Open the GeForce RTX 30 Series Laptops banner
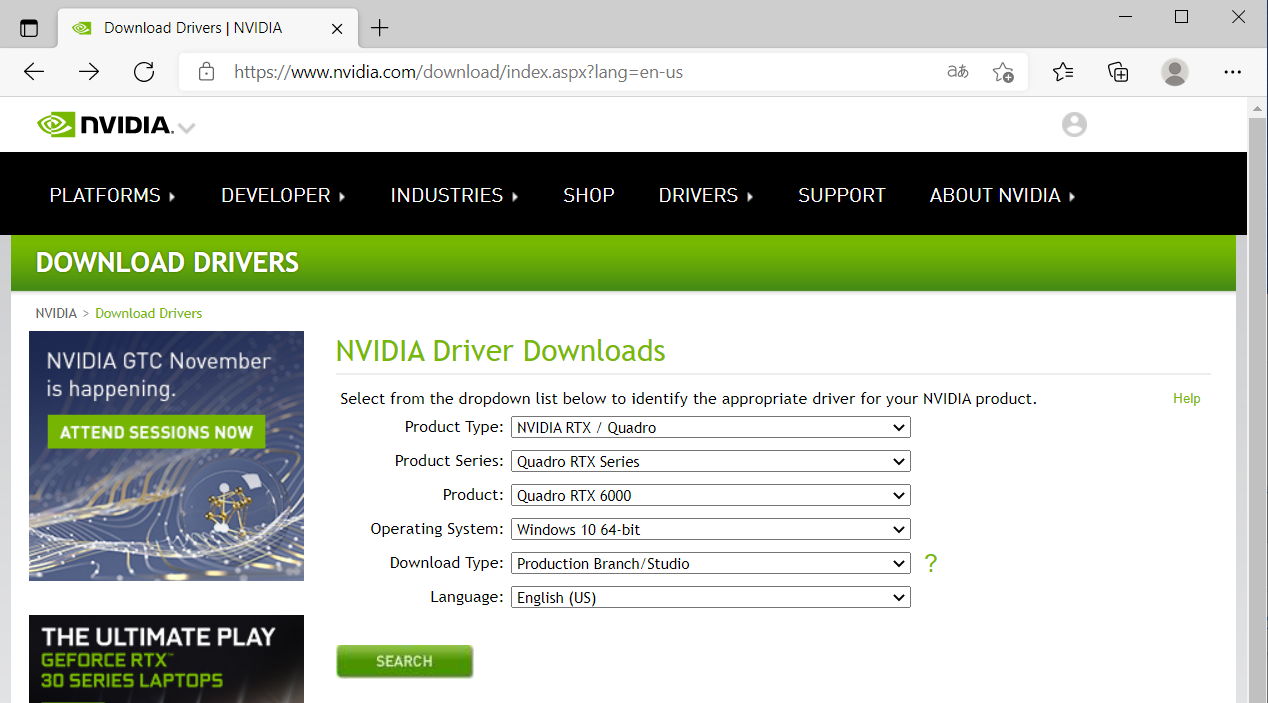The width and height of the screenshot is (1268, 703). 166,658
